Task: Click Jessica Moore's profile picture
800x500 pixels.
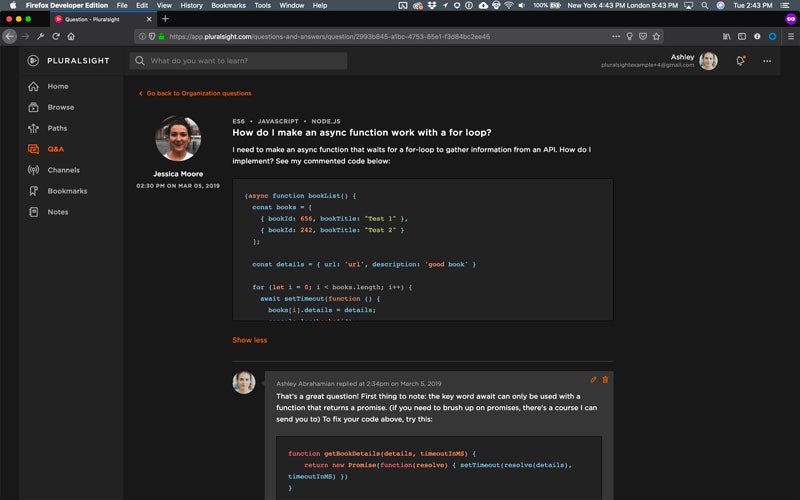Action: (177, 138)
